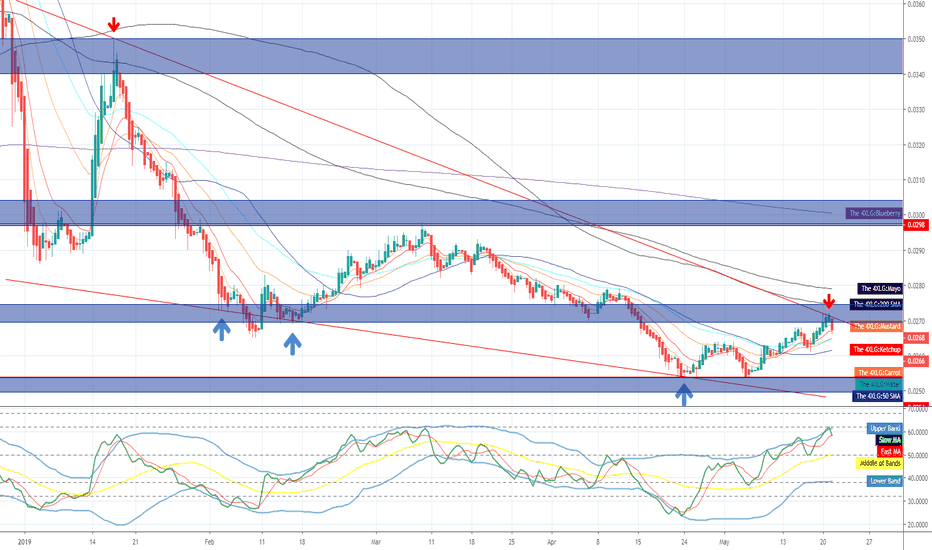Viewport: 932px width, 550px height.
Task: Click the 0.0290 price axis value
Action: 916,250
